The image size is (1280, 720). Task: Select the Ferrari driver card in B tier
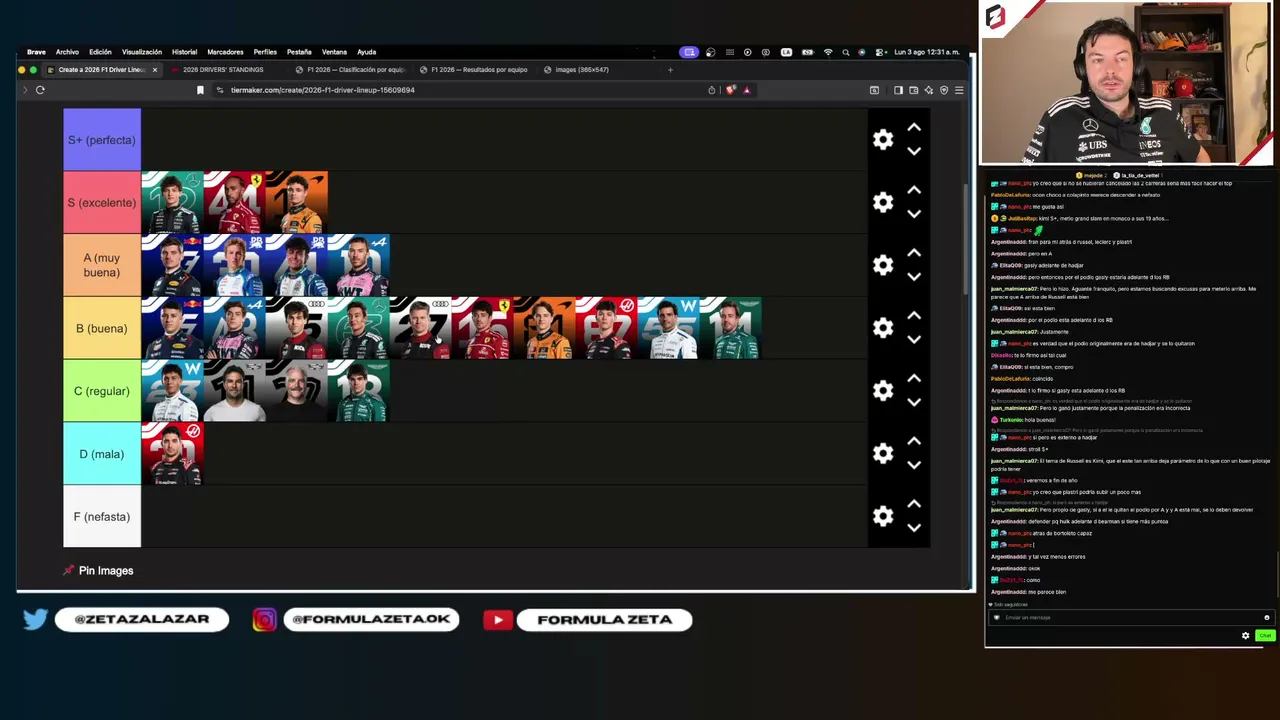482,328
